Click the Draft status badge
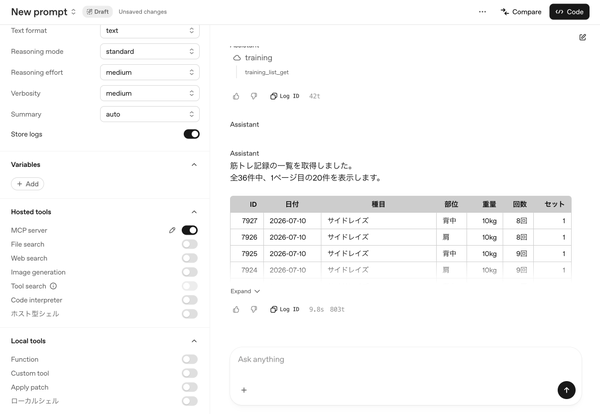The width and height of the screenshot is (600, 414). click(x=98, y=12)
